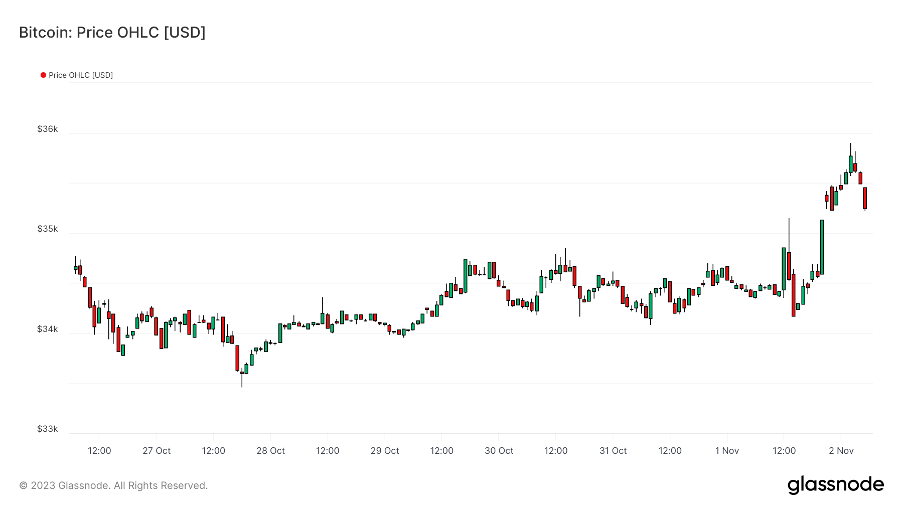Click the tall green candle crossing $35k
The height and width of the screenshot is (508, 904).
click(822, 246)
